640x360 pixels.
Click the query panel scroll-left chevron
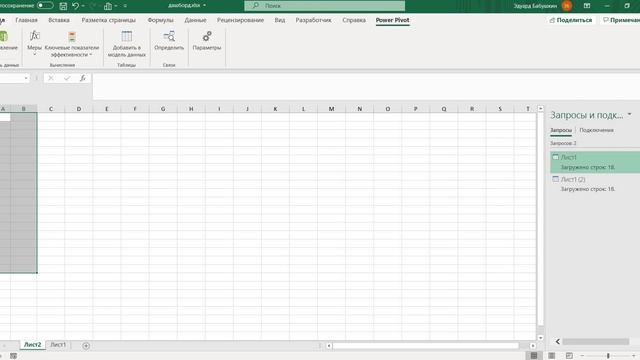(558, 341)
